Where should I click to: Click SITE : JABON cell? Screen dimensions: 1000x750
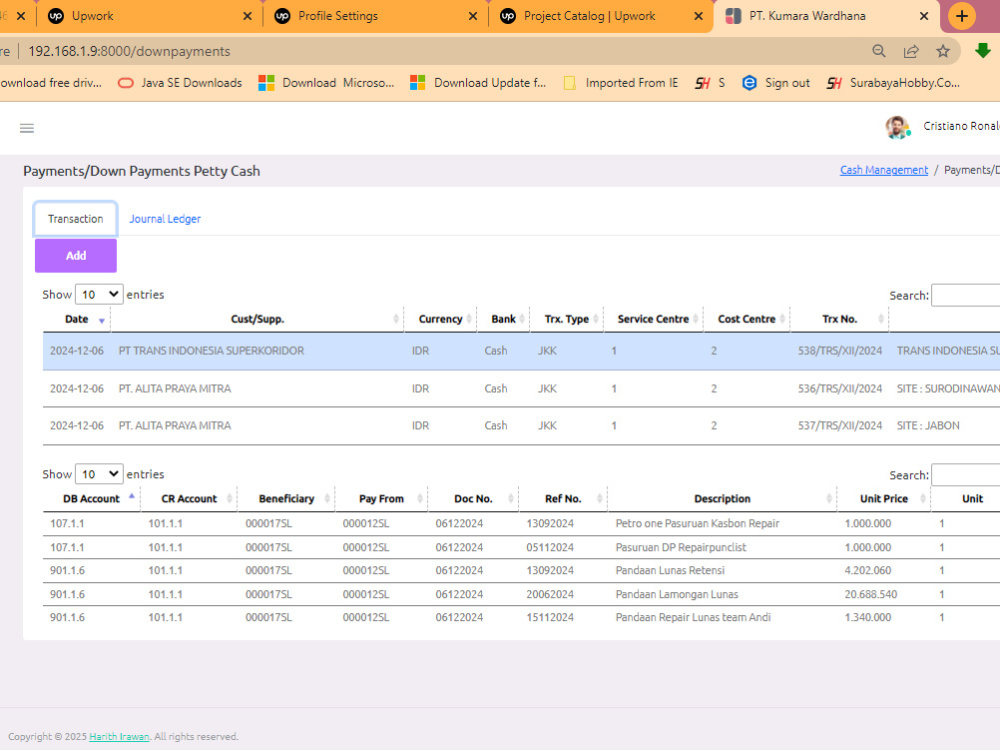(x=928, y=425)
